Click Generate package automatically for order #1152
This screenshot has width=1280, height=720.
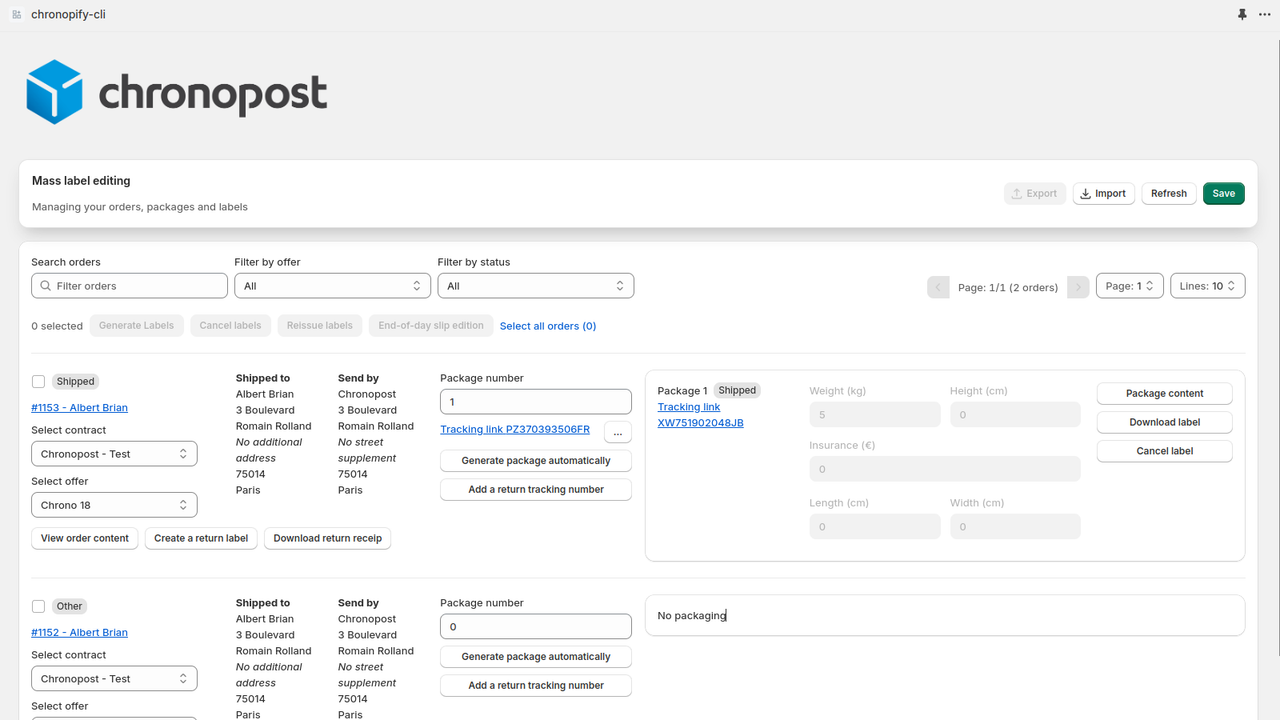(x=536, y=657)
